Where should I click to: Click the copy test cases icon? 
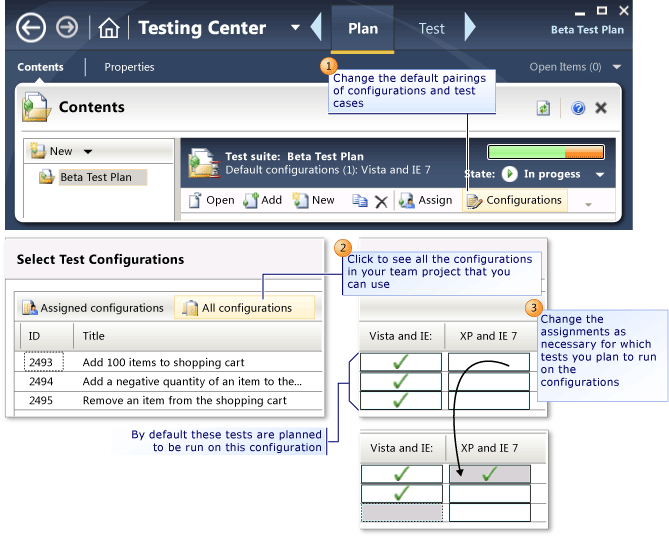(x=360, y=201)
